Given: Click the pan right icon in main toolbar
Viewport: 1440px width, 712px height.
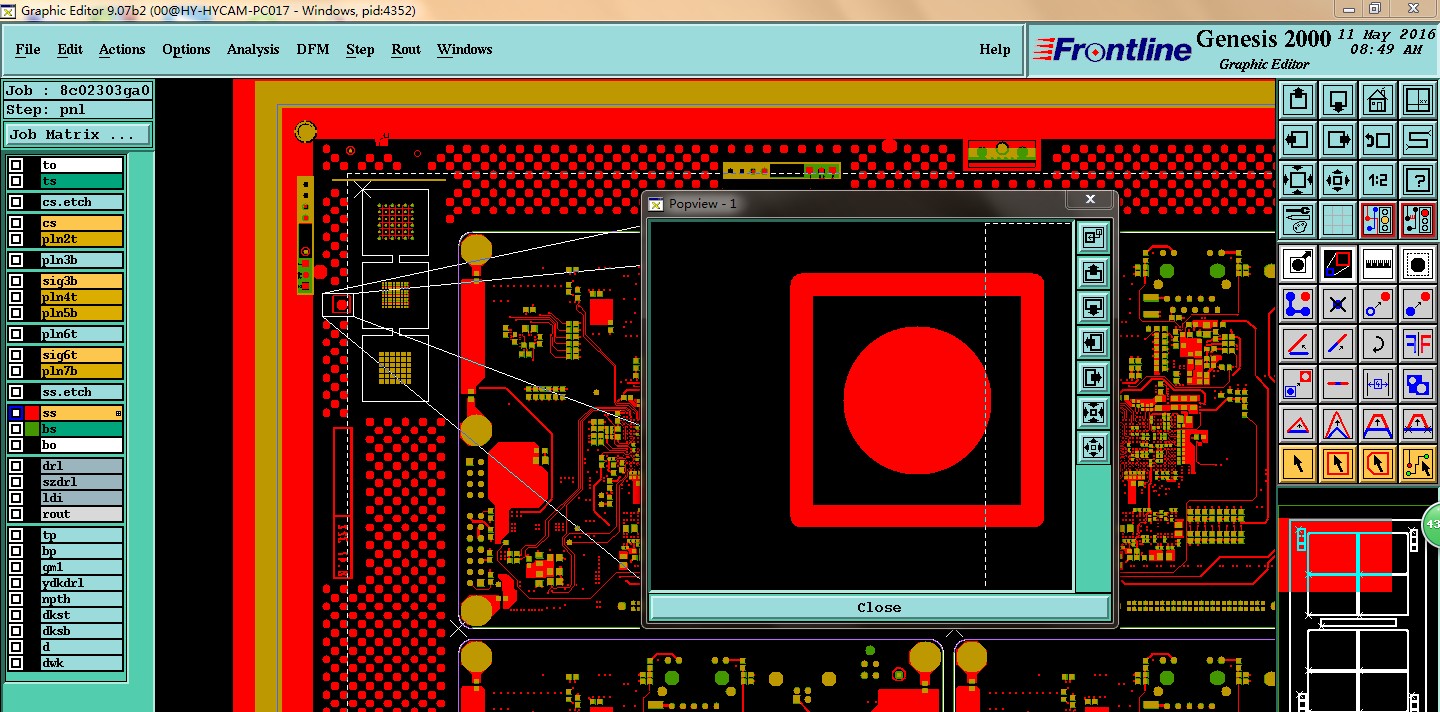Looking at the screenshot, I should coord(1338,140).
